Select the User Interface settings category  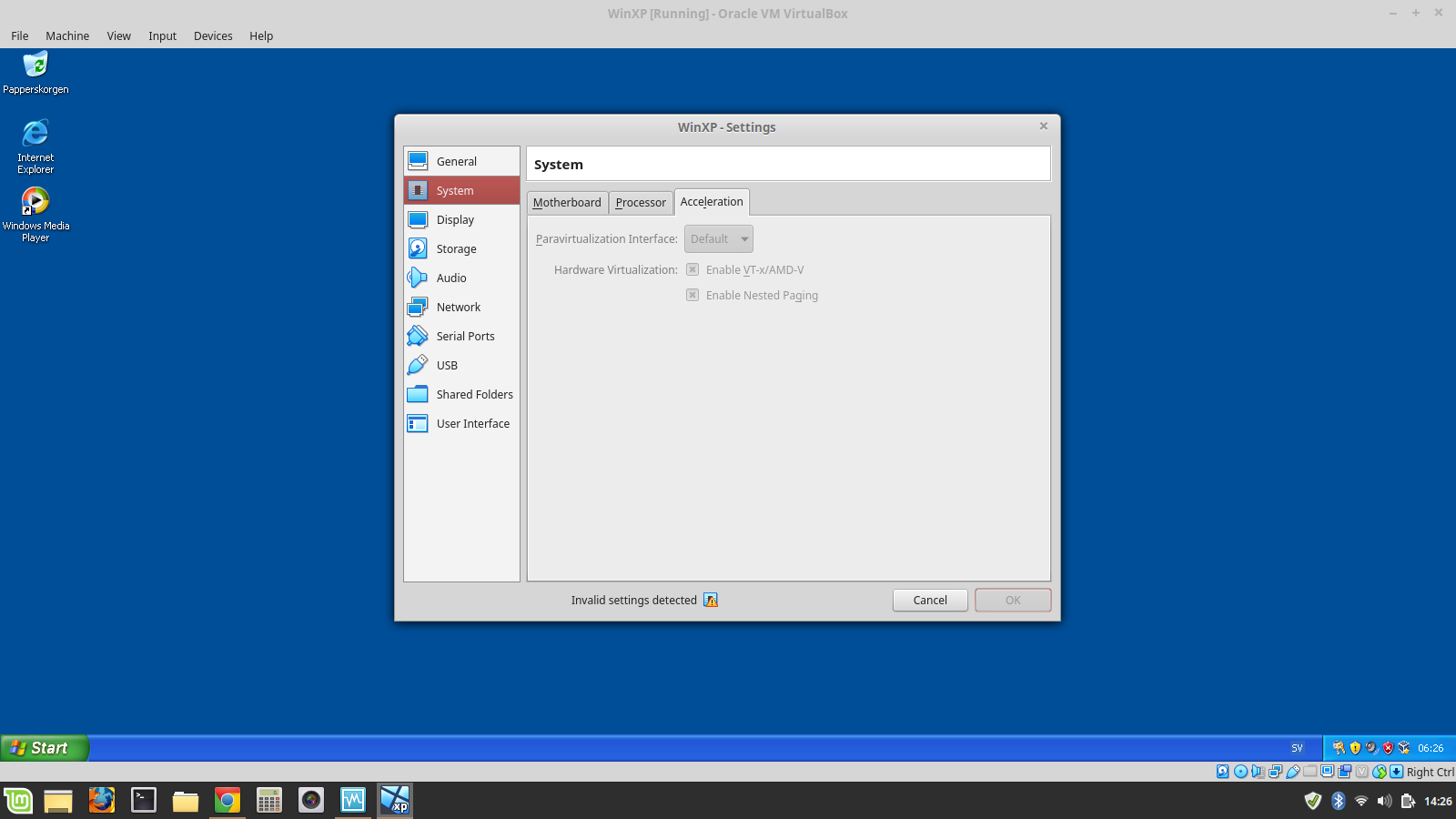(x=461, y=423)
